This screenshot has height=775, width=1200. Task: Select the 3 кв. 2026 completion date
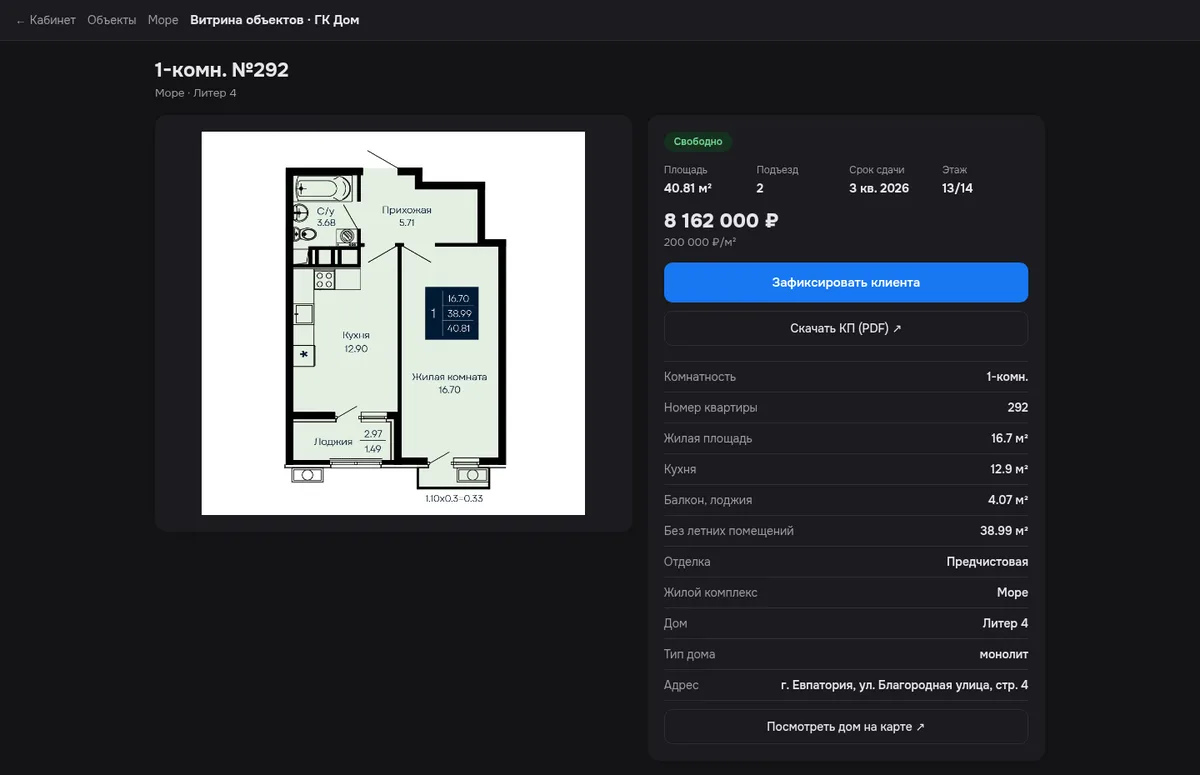pos(879,188)
